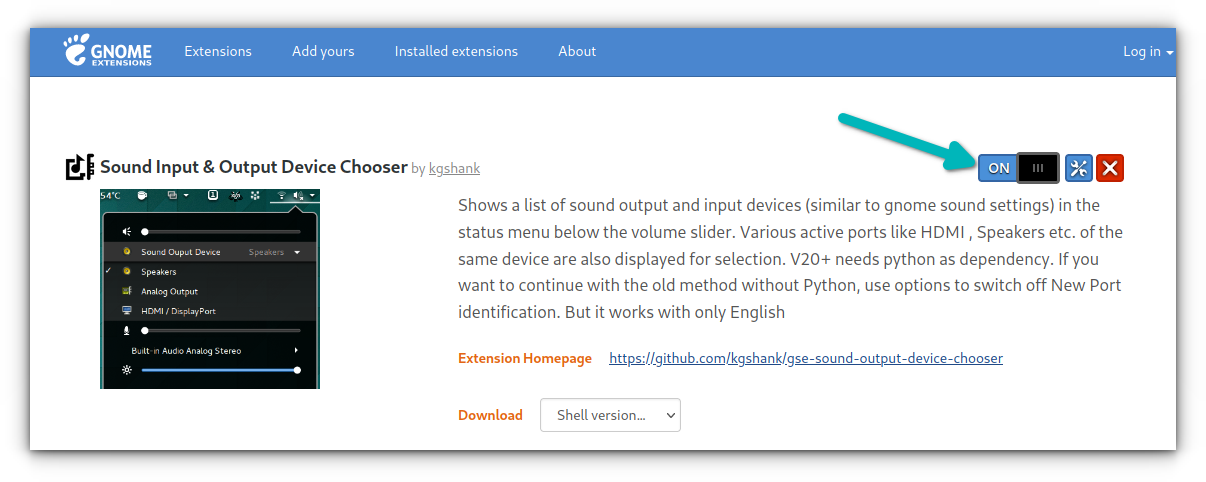1206x482 pixels.
Task: Click the microphone icon in preview menu
Action: click(127, 330)
